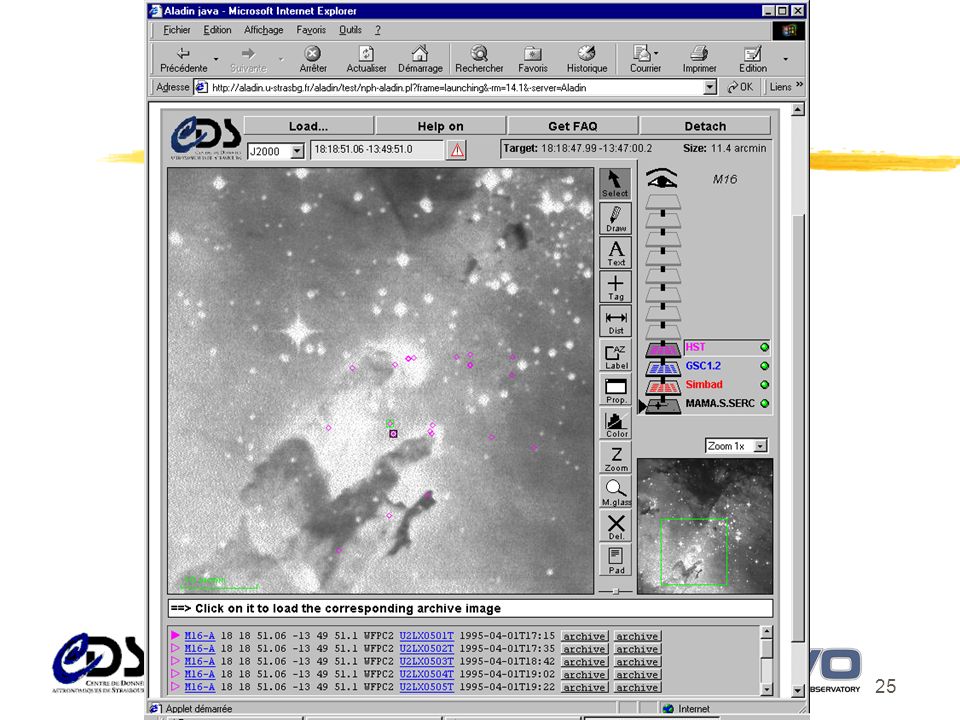Expand the address bar URL dropdown

(x=710, y=88)
